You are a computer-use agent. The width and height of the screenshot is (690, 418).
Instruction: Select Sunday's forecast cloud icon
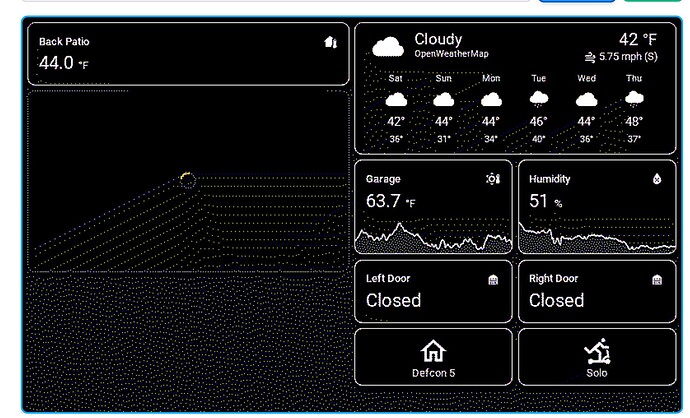coord(444,100)
